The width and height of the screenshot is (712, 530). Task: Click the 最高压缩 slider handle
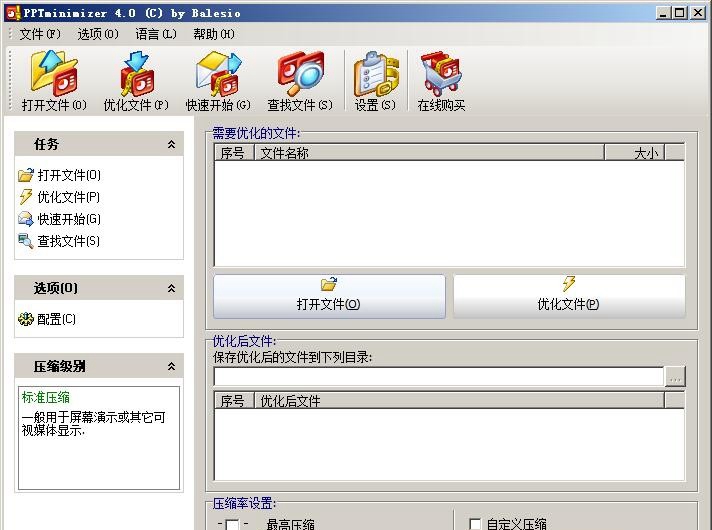pyautogui.click(x=232, y=525)
